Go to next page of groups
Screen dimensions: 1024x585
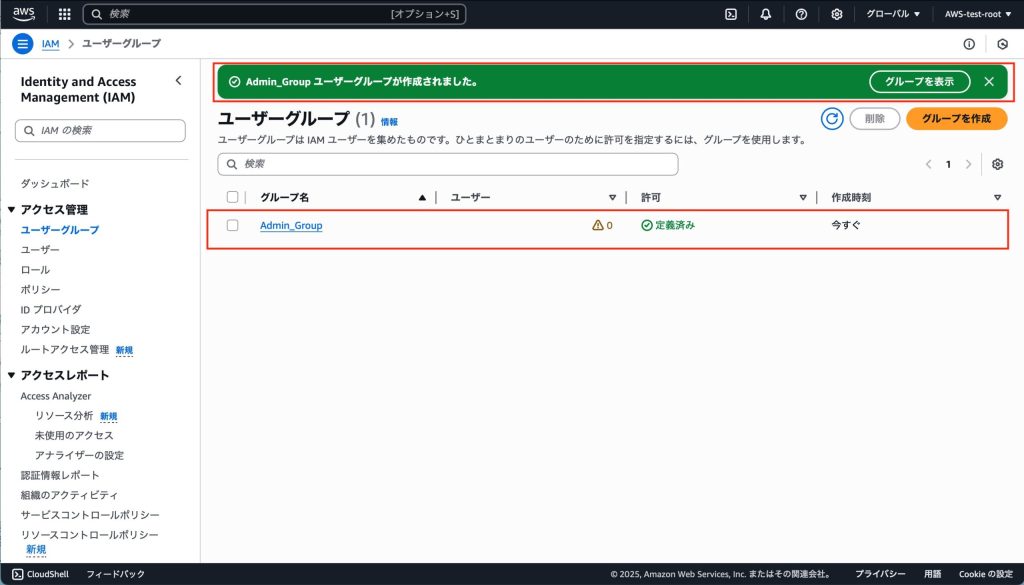click(968, 164)
